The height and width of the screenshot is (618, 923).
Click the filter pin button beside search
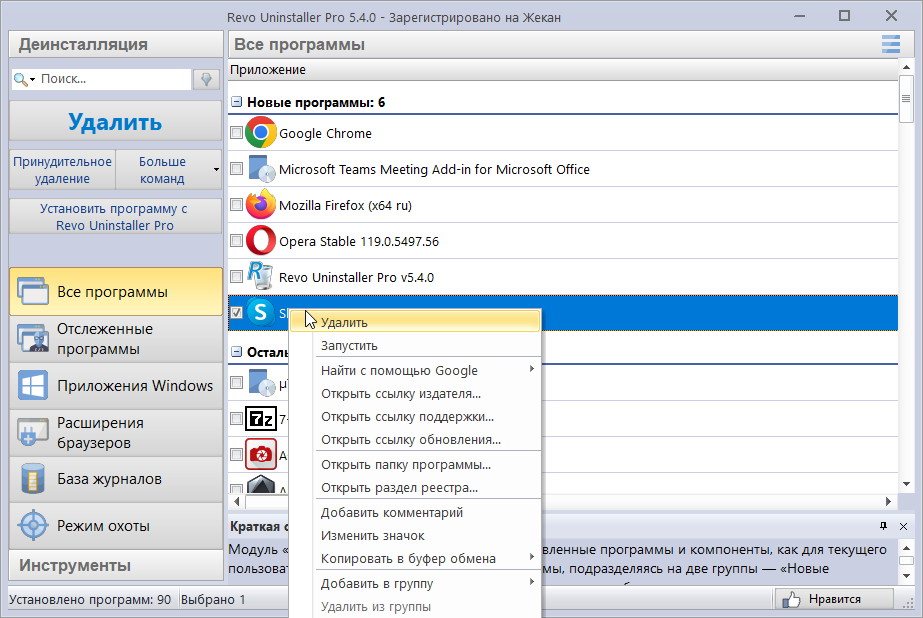(x=206, y=79)
